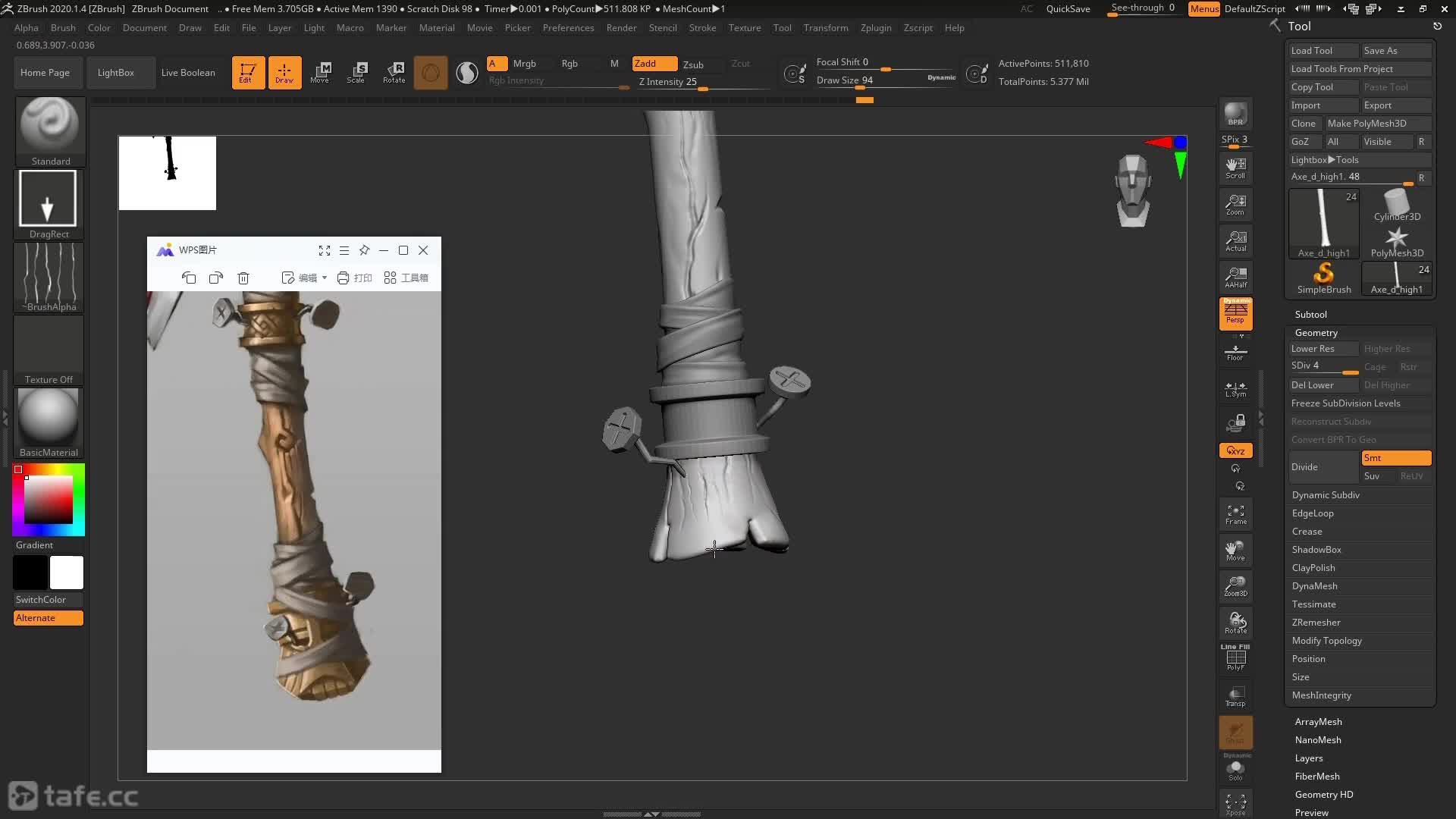Toggle Transp transparency mode

point(1235,696)
